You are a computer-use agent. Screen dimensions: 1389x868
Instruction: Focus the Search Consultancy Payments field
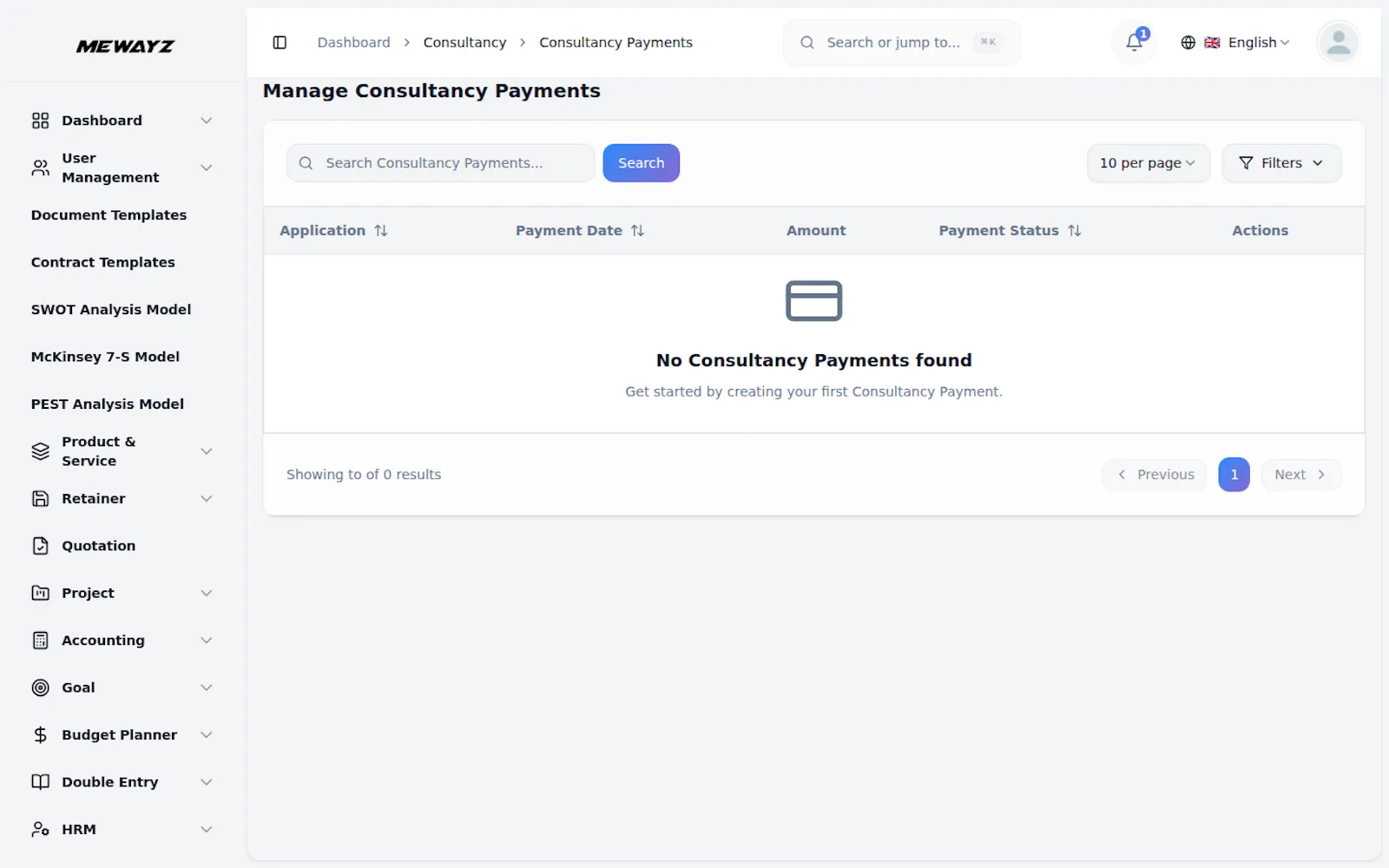click(x=441, y=163)
